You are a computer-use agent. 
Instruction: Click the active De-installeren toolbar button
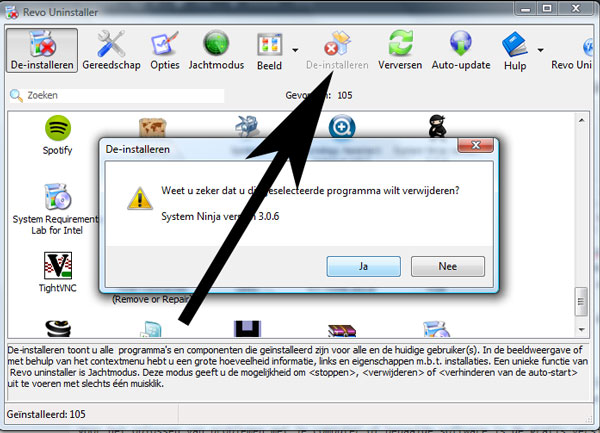[x=42, y=50]
